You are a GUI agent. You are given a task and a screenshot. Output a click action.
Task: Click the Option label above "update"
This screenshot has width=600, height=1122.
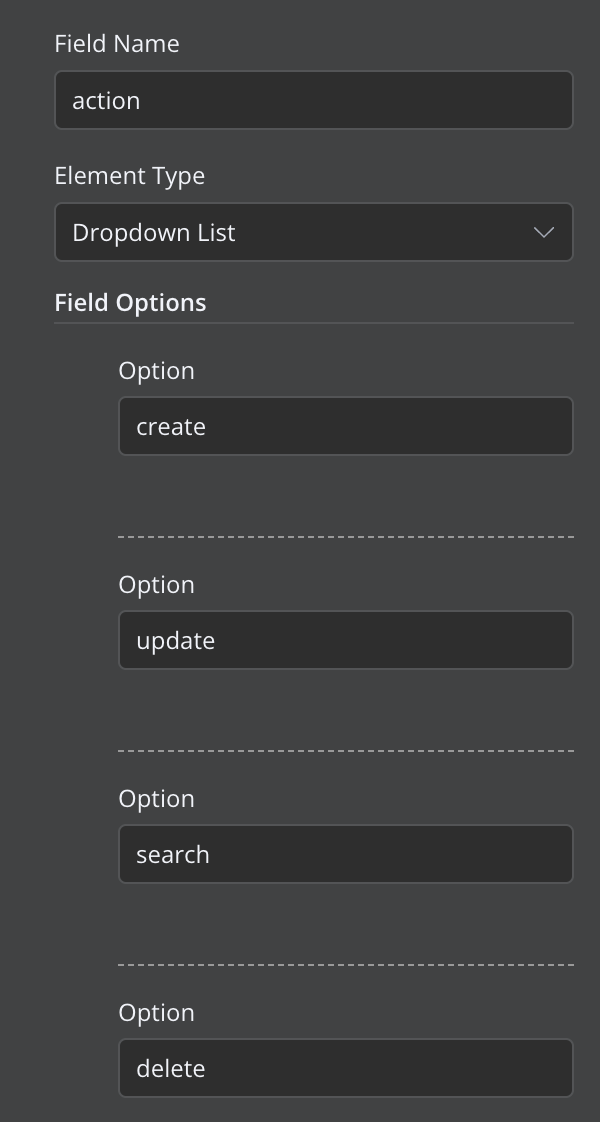click(x=156, y=585)
